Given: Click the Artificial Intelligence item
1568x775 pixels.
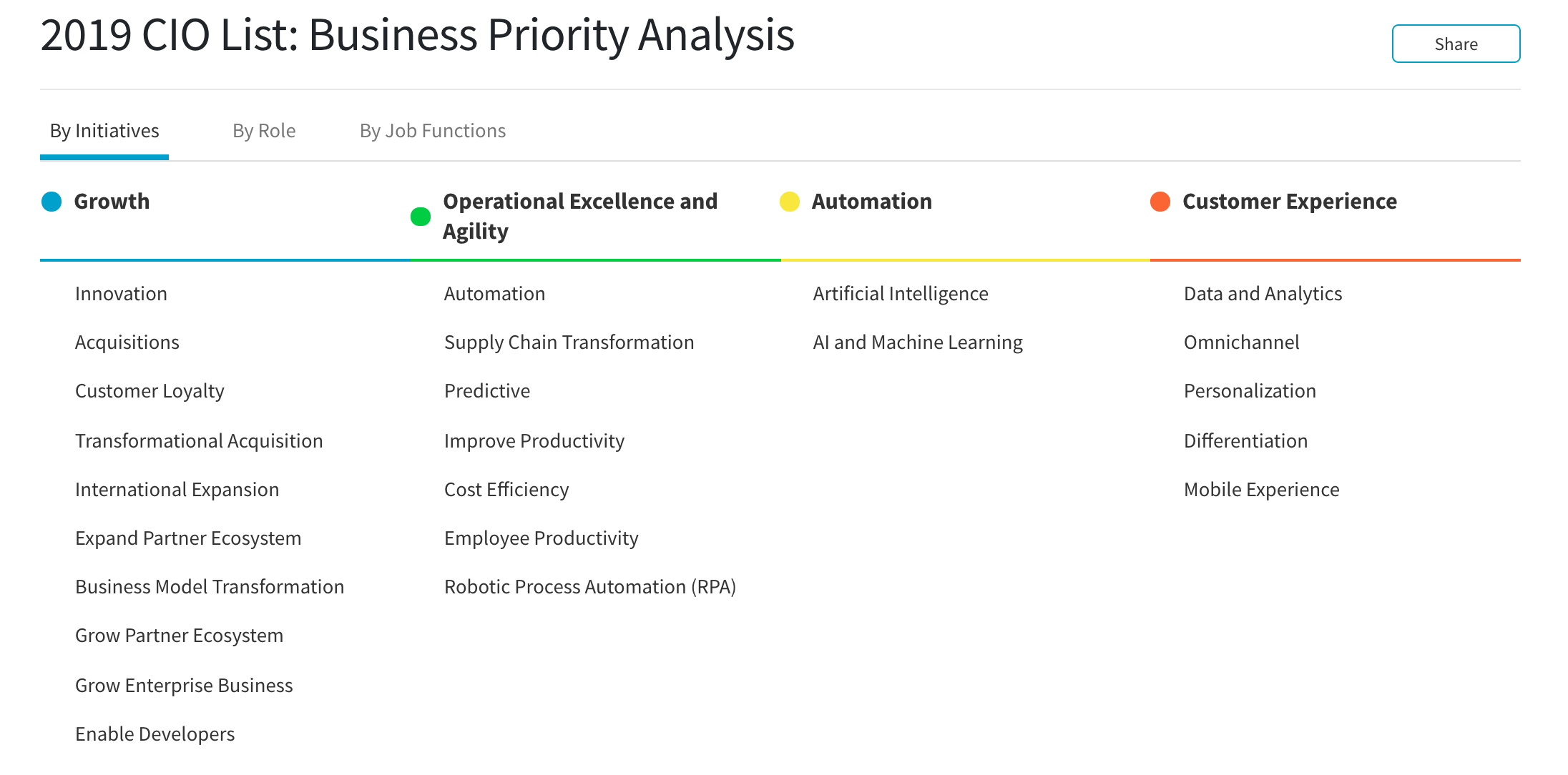Looking at the screenshot, I should [901, 293].
